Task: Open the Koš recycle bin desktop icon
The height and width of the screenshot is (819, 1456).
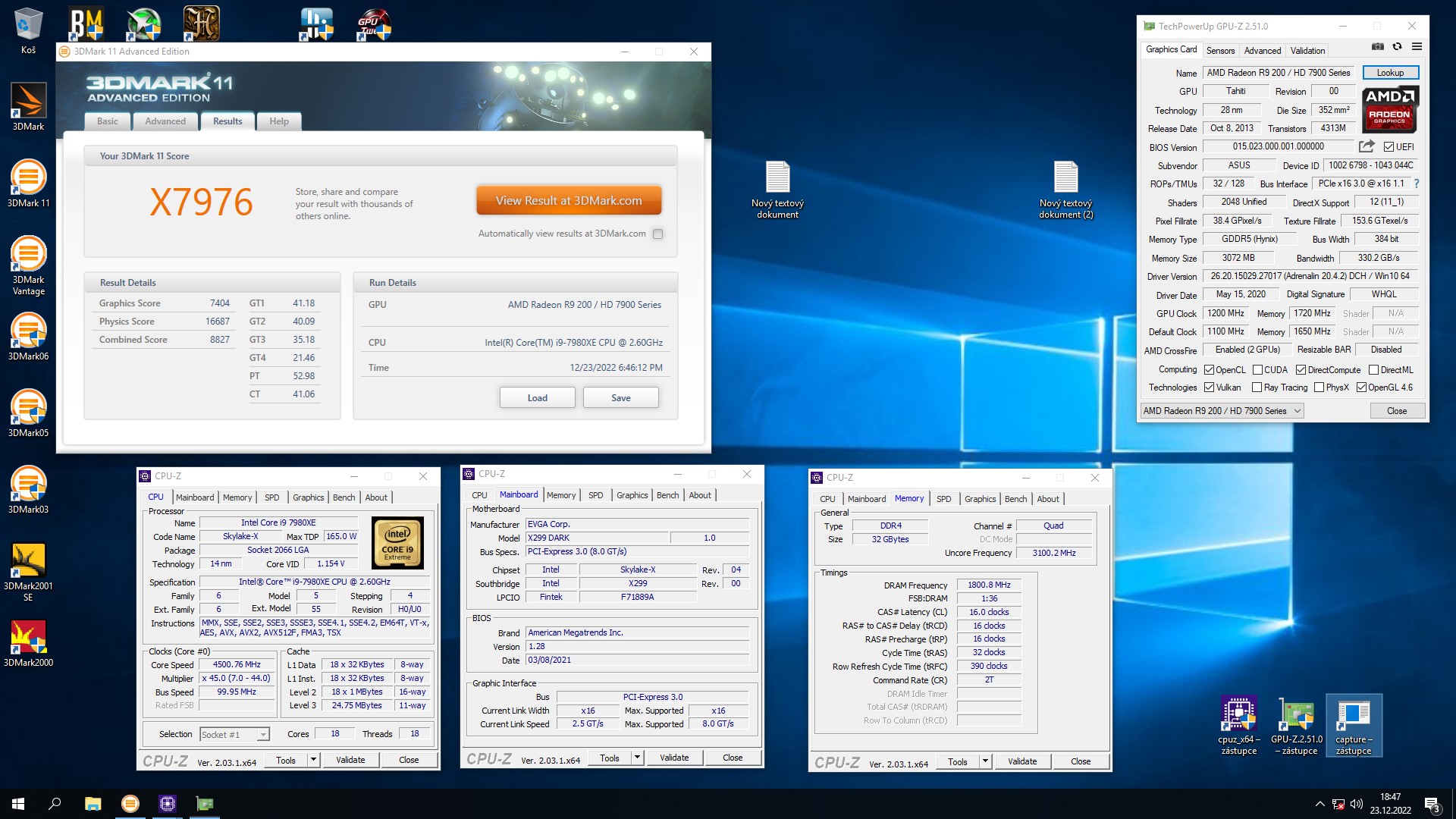Action: point(28,31)
